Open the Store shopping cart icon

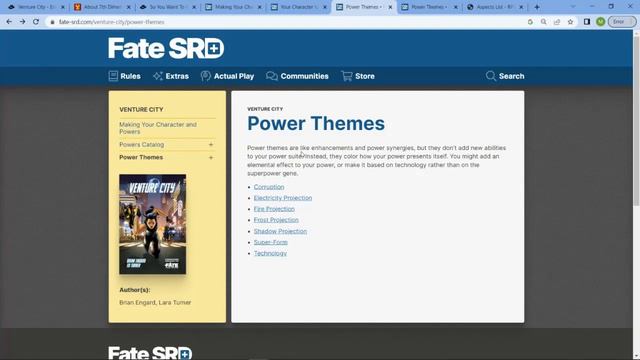click(x=347, y=76)
